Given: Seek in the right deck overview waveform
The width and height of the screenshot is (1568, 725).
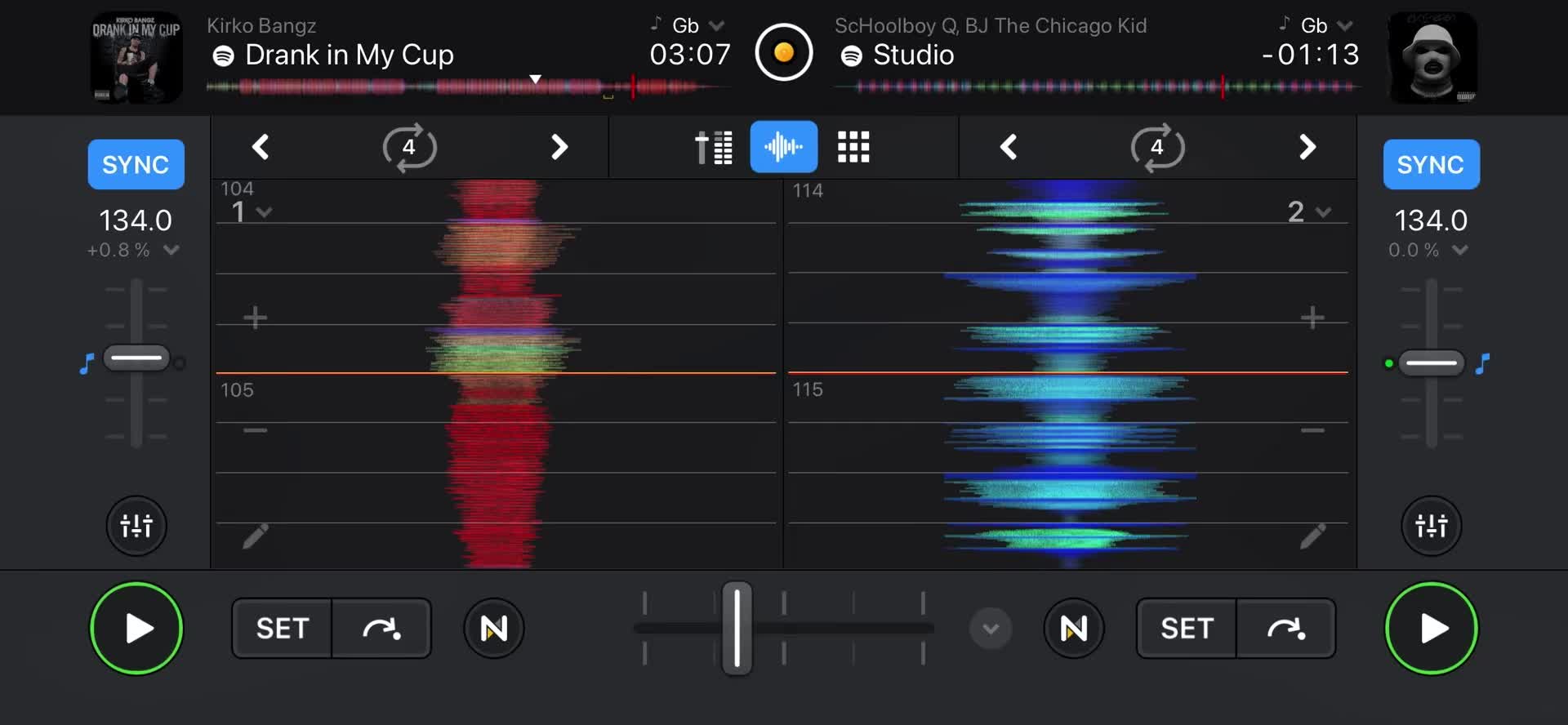Looking at the screenshot, I should [x=1097, y=87].
